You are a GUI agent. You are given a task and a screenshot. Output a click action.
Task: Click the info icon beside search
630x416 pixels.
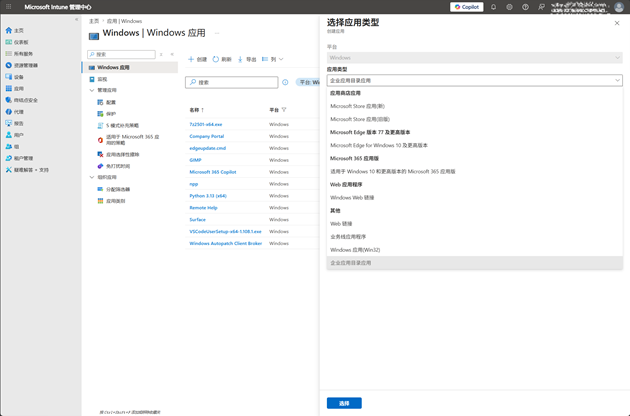[x=285, y=82]
